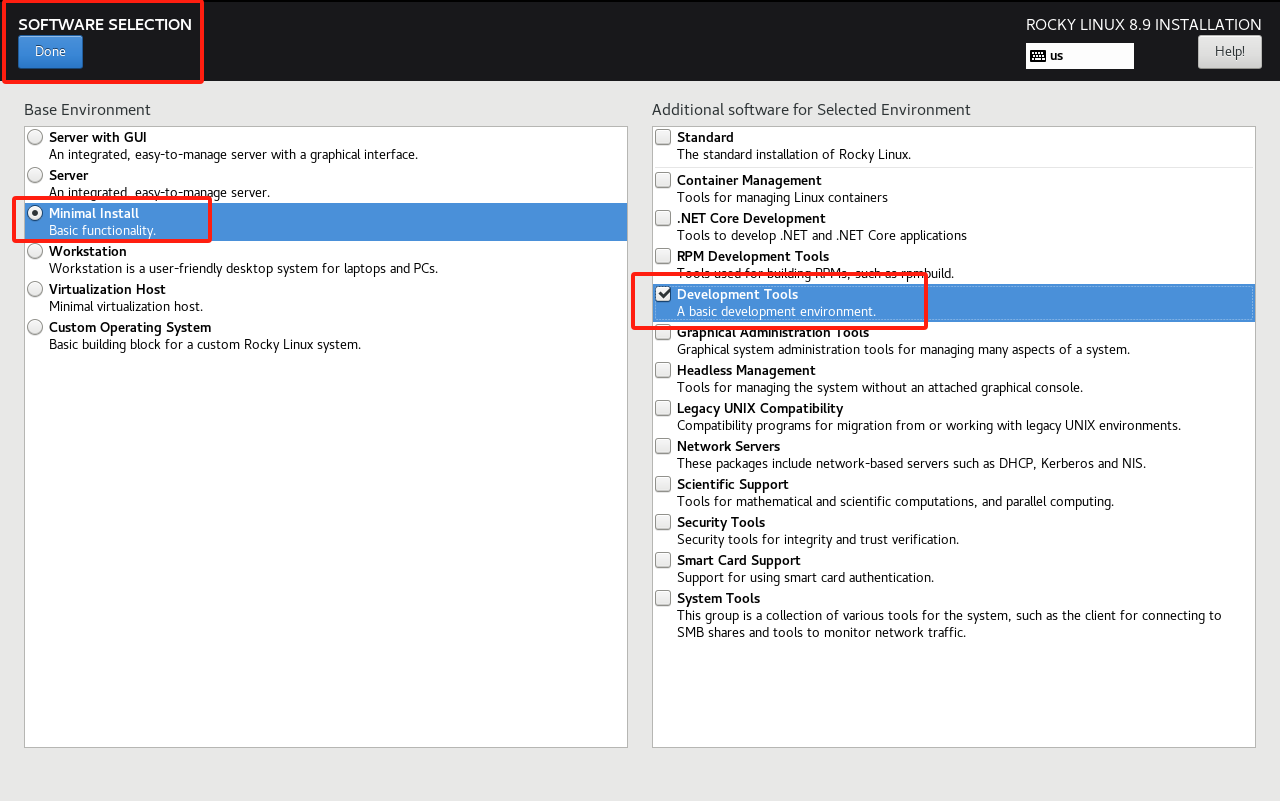Click 'An integrated, easy-to-manage server with a graphical interface.' text
This screenshot has height=801, width=1280.
tap(233, 155)
